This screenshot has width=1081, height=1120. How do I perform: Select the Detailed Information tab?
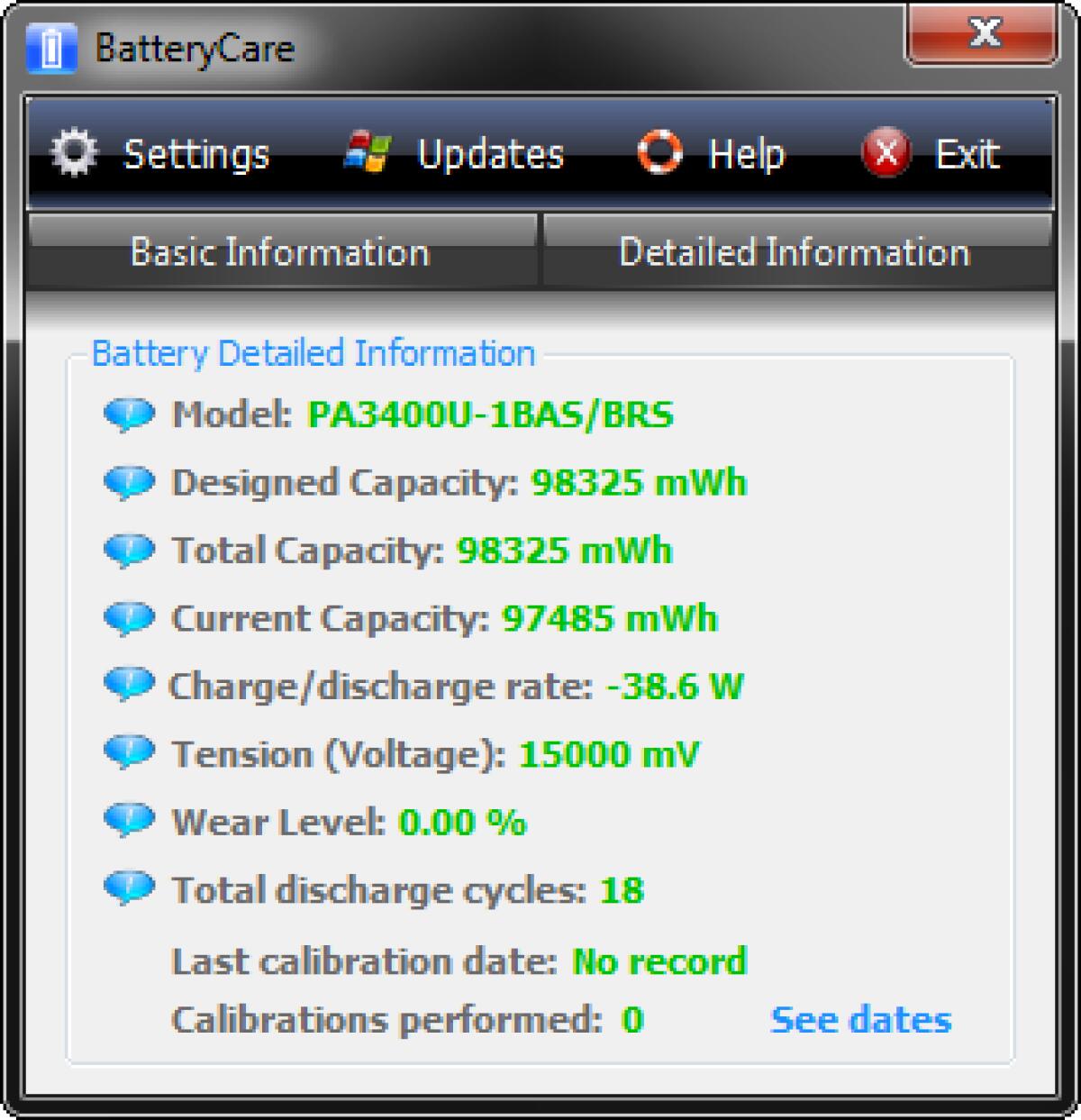[x=793, y=251]
